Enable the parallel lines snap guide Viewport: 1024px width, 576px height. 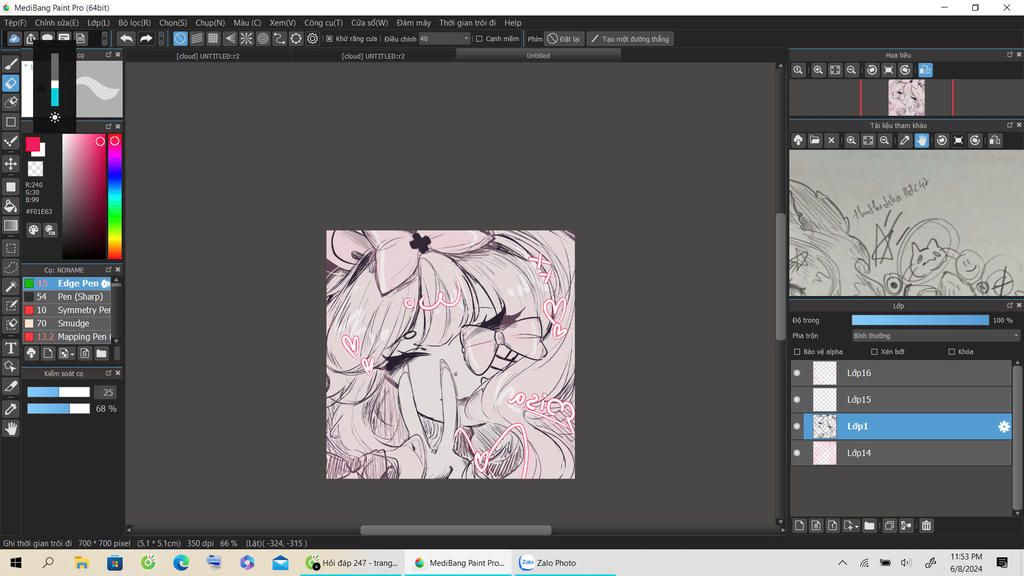pos(197,39)
